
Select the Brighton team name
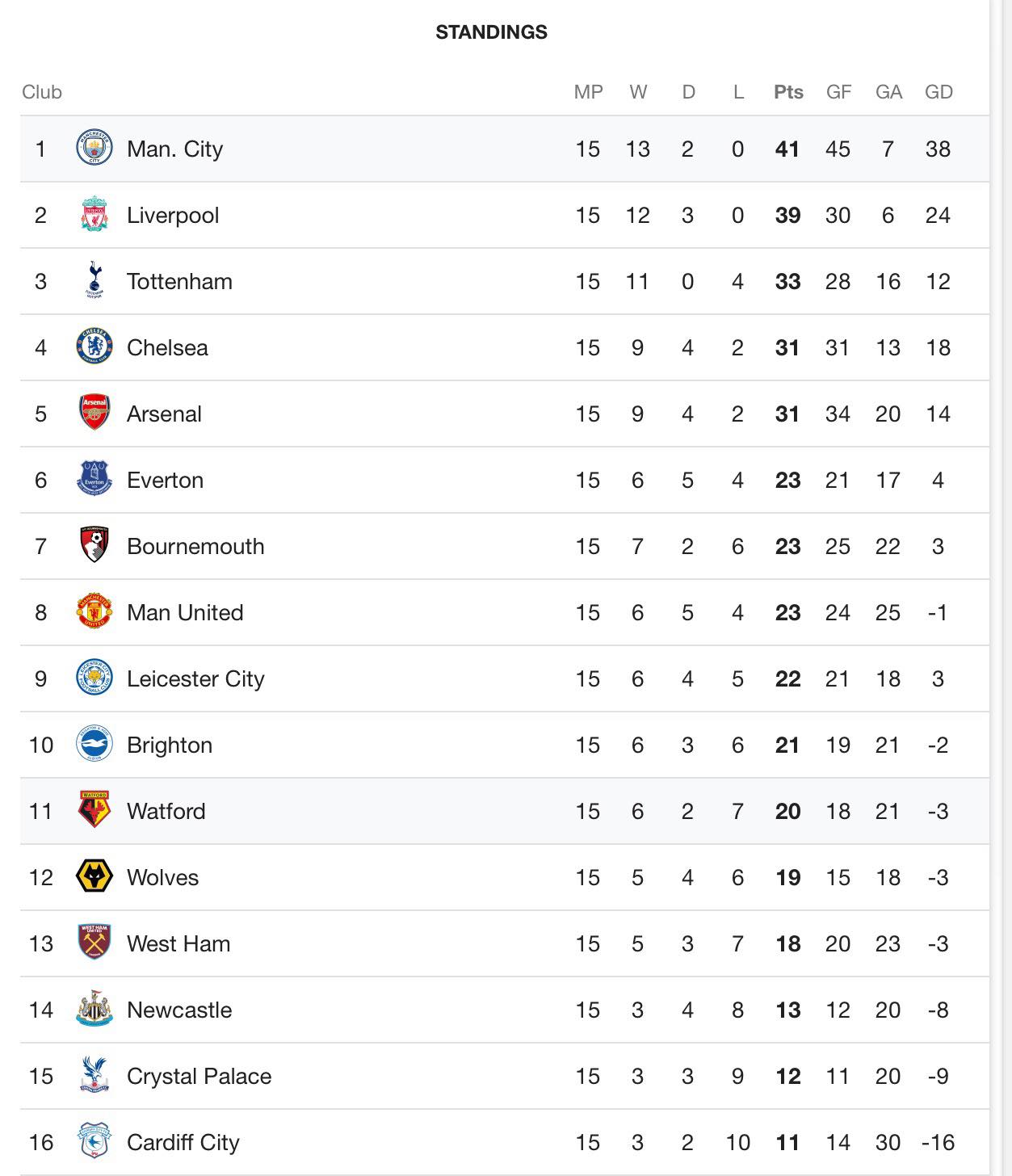170,745
